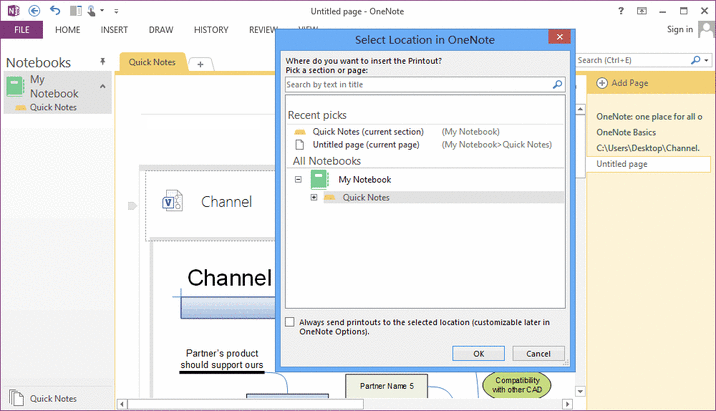The image size is (716, 411).
Task: Select the green My Notebook icon in sidebar
Action: click(15, 86)
